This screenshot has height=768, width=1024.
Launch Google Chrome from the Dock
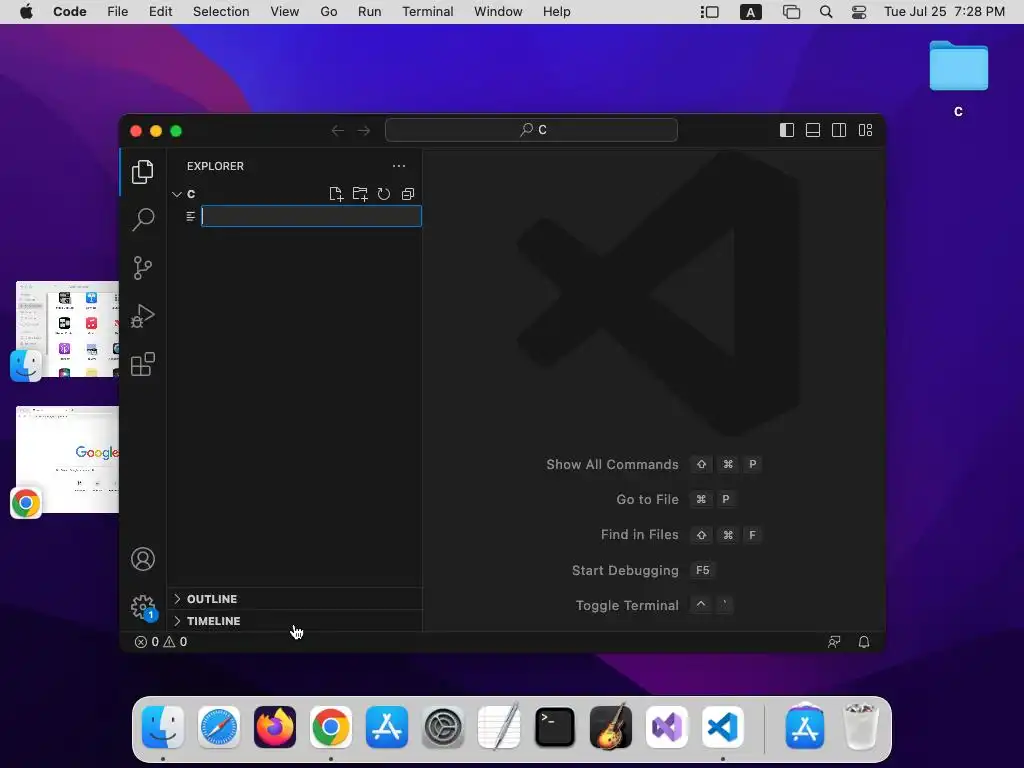pyautogui.click(x=330, y=727)
